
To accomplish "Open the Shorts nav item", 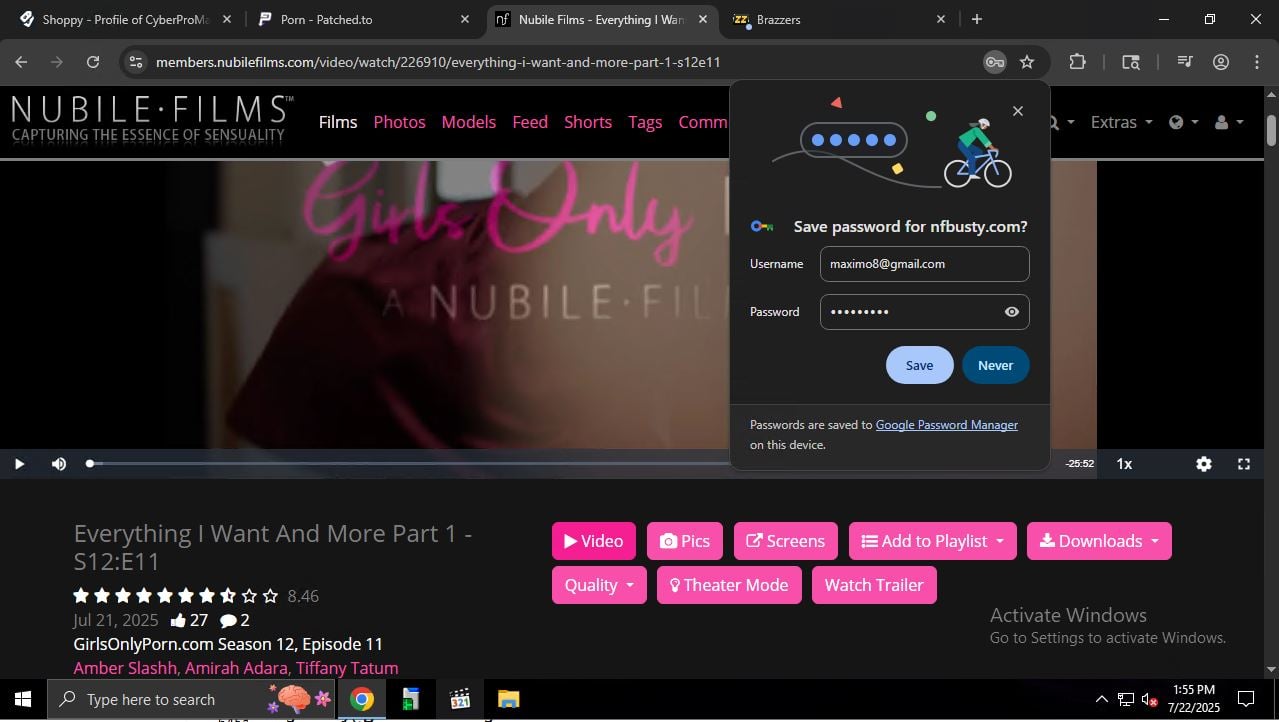I will [588, 122].
